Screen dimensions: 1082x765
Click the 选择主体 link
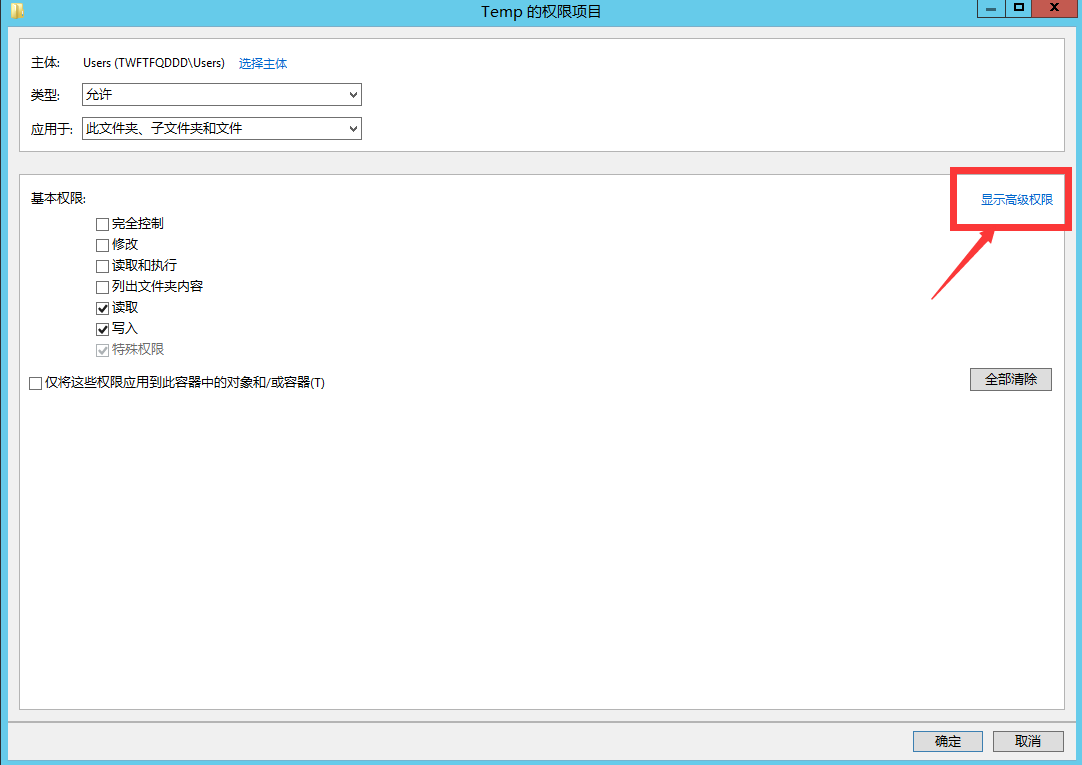pyautogui.click(x=263, y=63)
